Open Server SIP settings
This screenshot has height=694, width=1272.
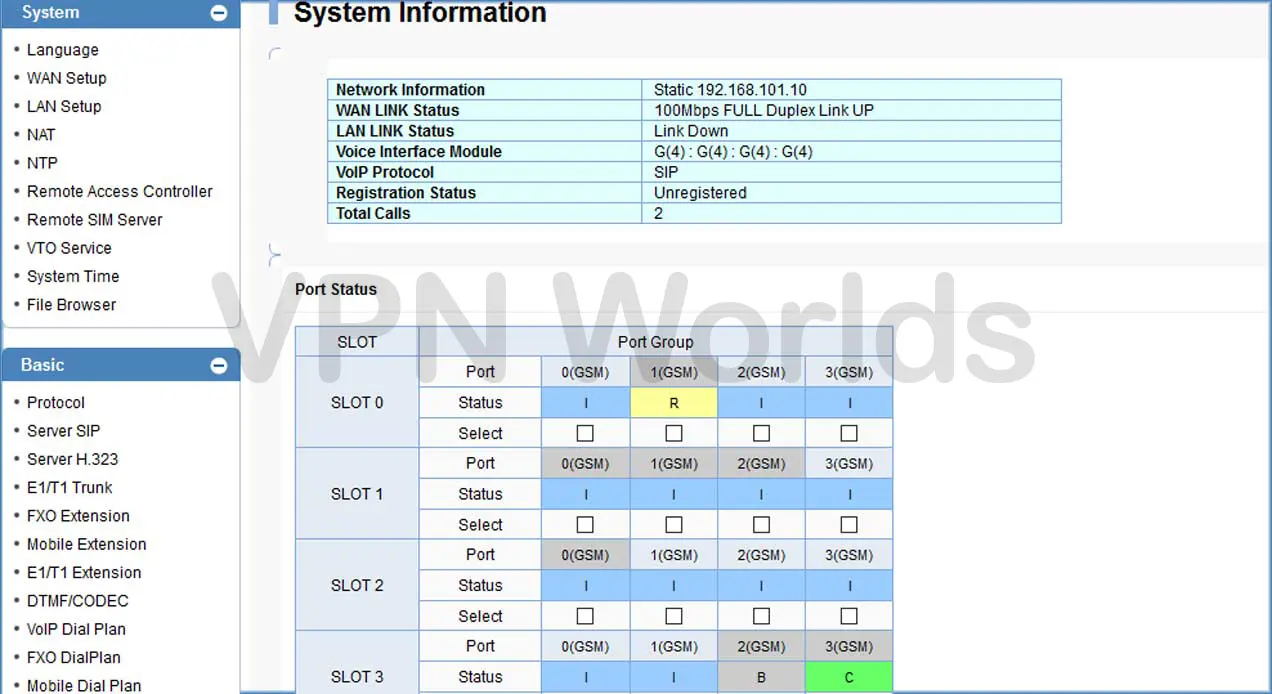(x=63, y=430)
